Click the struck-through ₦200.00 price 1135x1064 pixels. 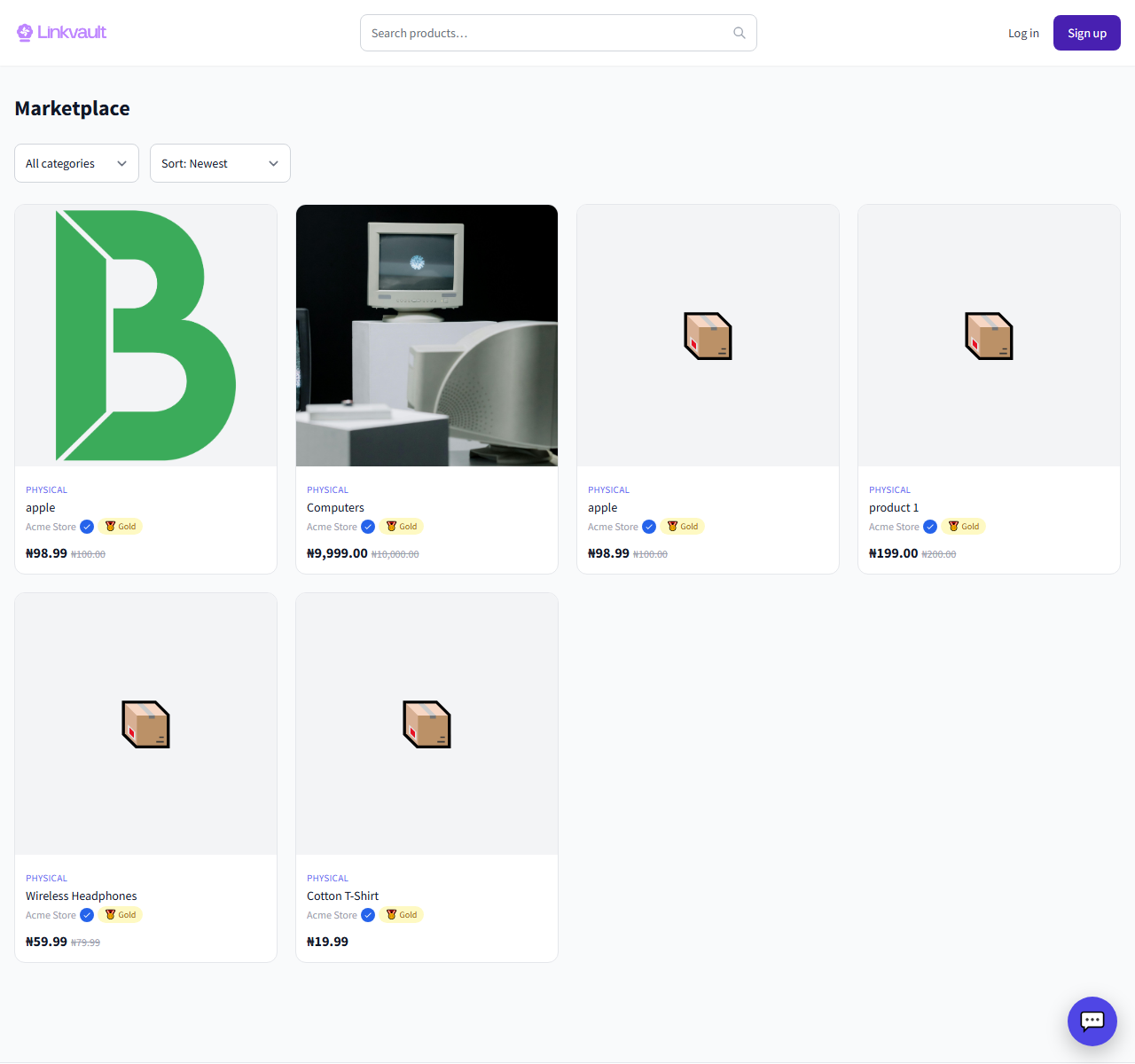(939, 554)
